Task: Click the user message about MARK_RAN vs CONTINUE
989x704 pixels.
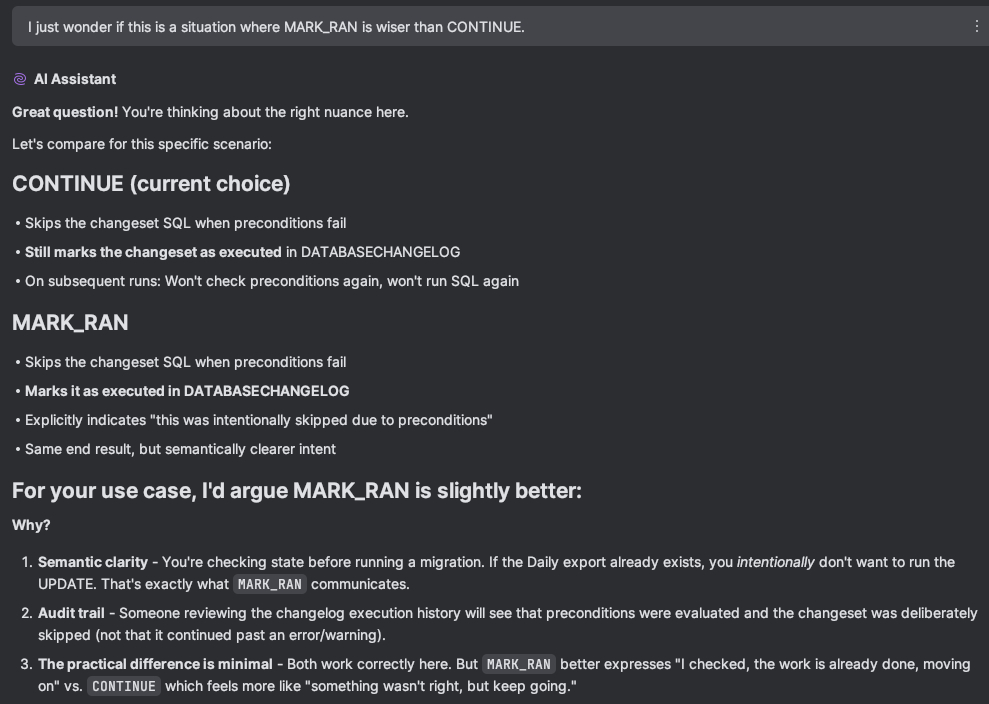Action: (276, 27)
